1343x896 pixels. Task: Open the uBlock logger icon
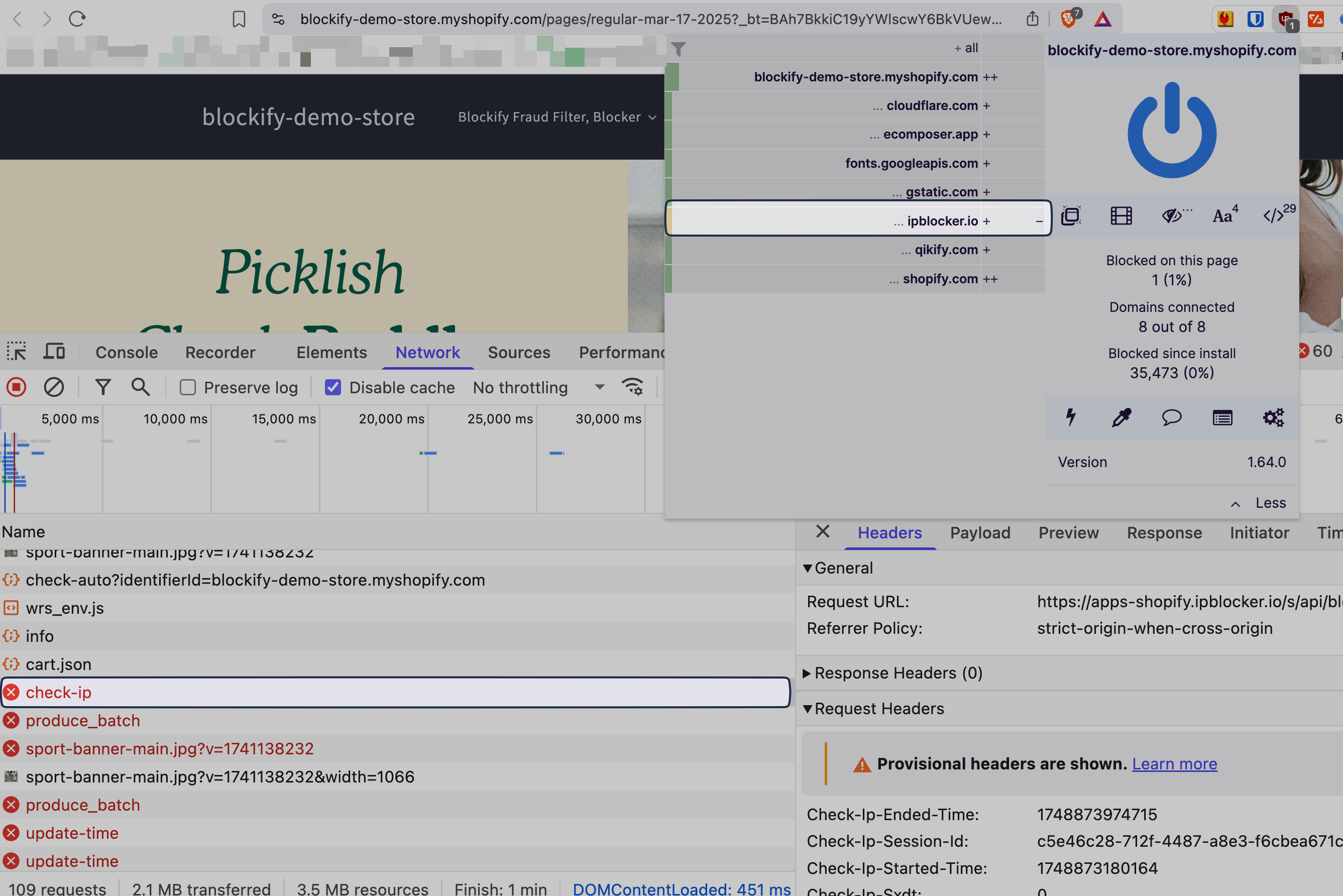[x=1222, y=418]
